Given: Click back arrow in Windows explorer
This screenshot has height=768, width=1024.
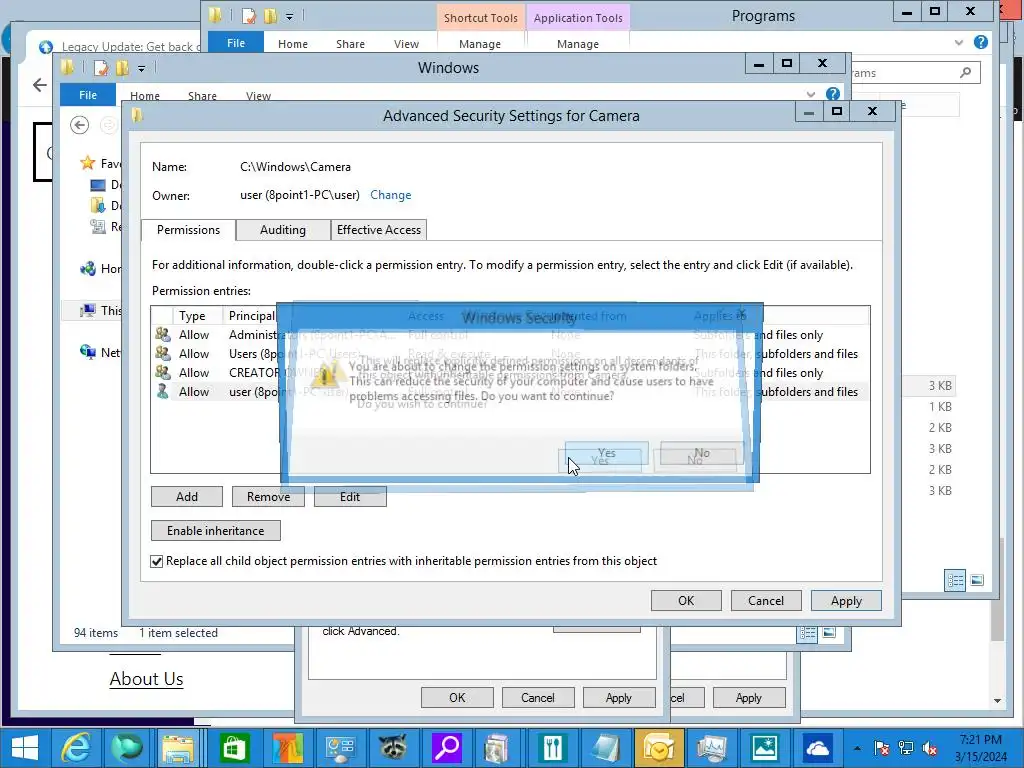Looking at the screenshot, I should (80, 125).
